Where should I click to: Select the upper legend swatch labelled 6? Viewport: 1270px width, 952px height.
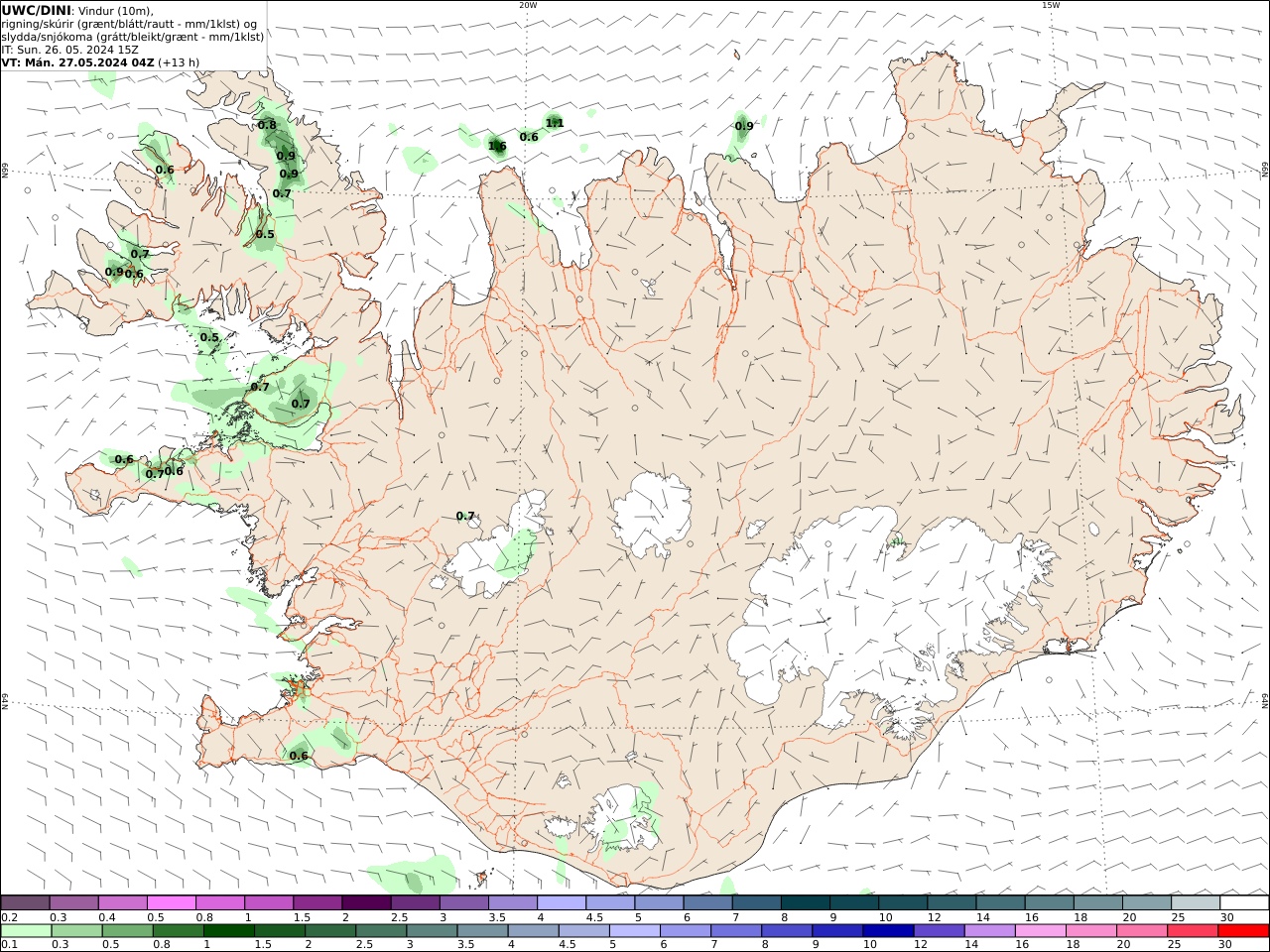pos(707,902)
